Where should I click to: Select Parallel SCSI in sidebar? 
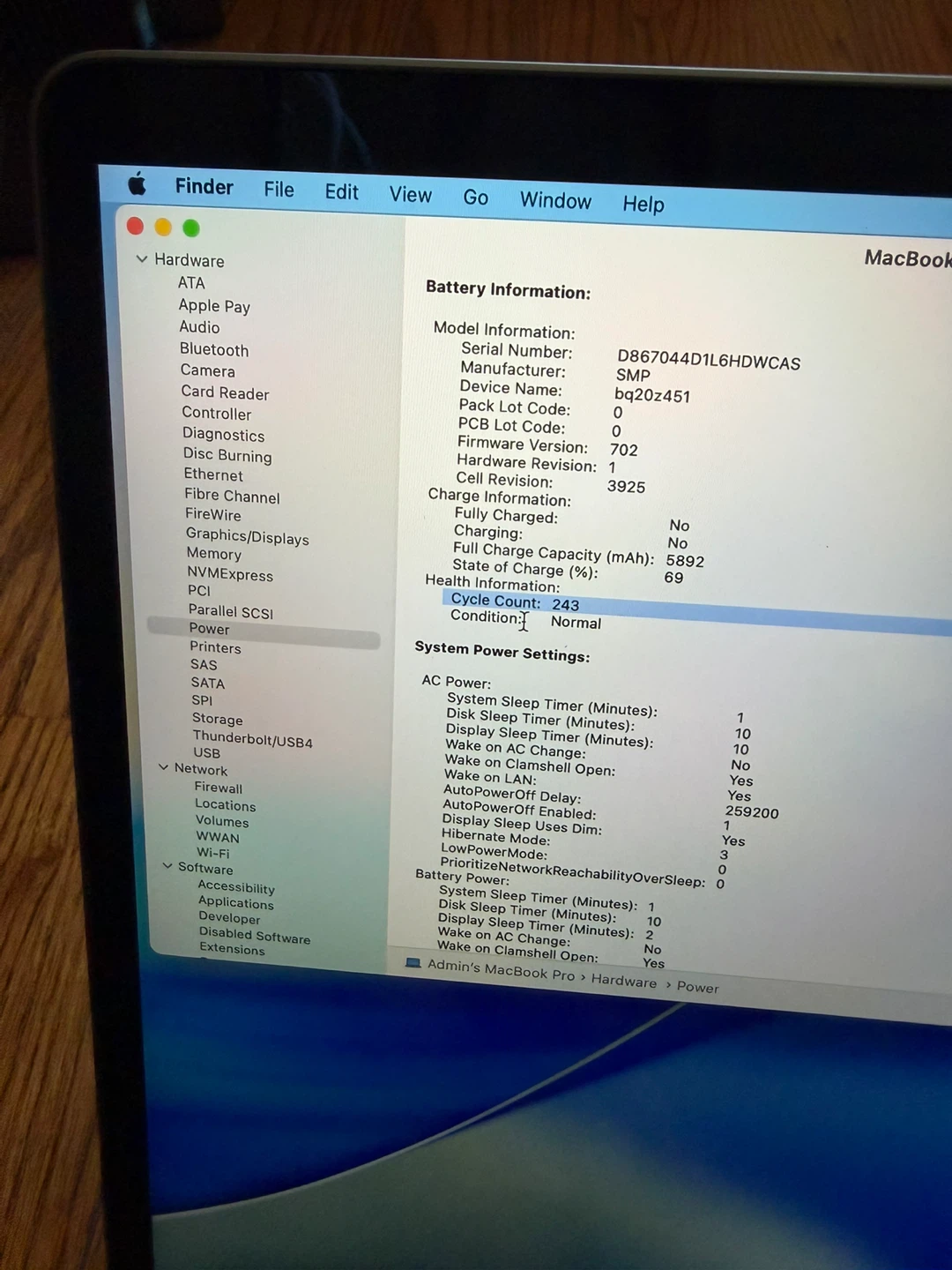(x=231, y=611)
